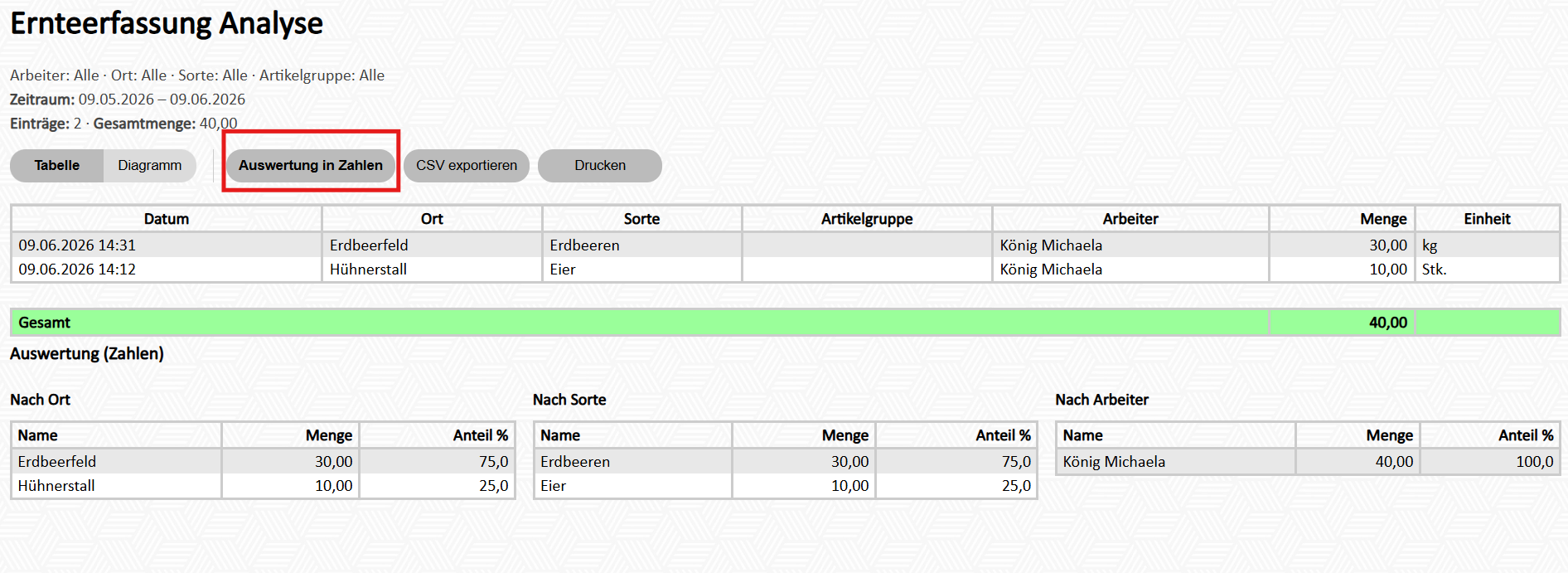Toggle Auswertung in Zahlen
Viewport: 1568px width, 573px height.
tap(311, 165)
